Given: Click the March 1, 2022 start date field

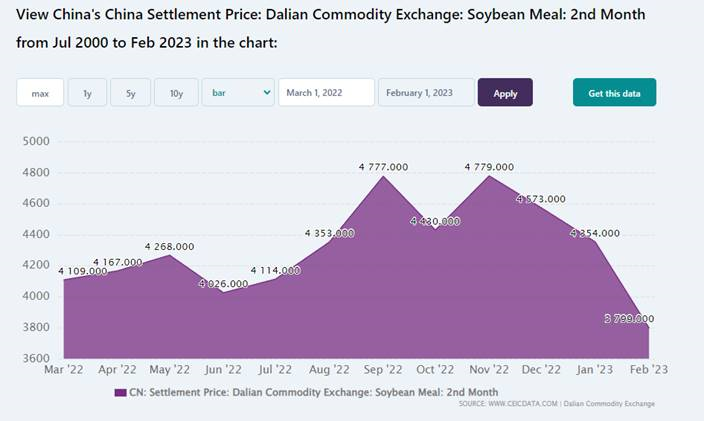Looking at the screenshot, I should 326,93.
